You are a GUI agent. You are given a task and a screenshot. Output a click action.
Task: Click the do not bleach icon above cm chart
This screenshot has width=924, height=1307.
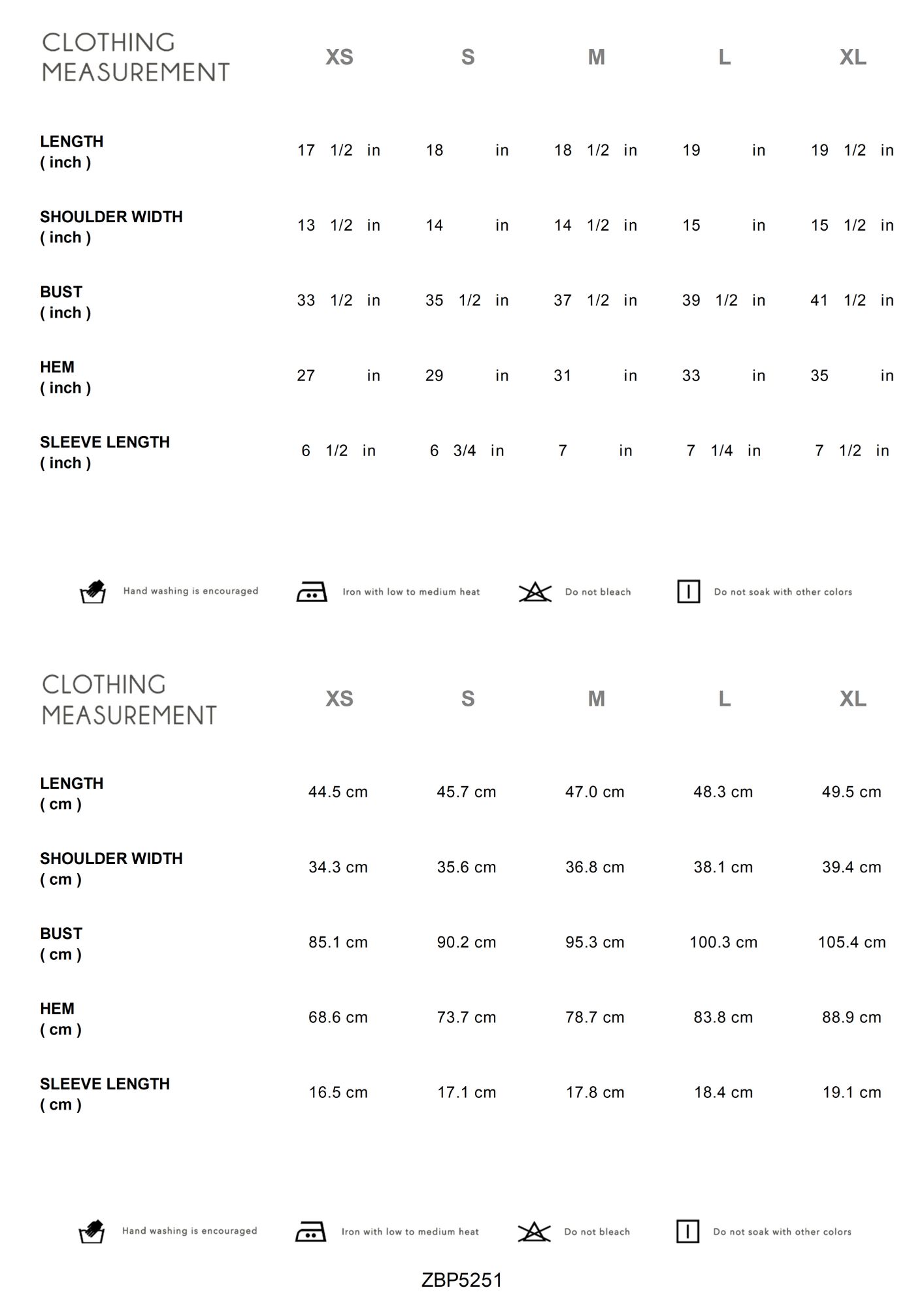point(535,591)
